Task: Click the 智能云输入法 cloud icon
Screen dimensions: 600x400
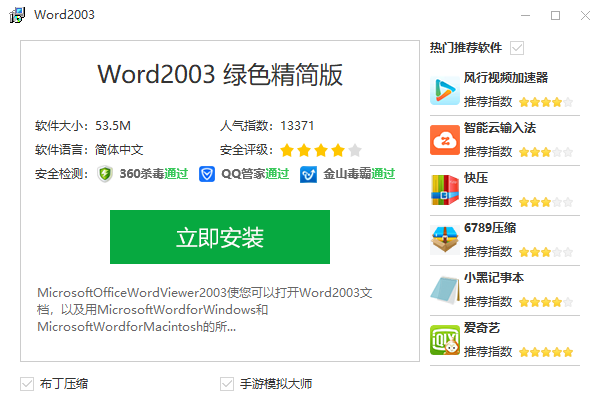Action: pyautogui.click(x=444, y=140)
